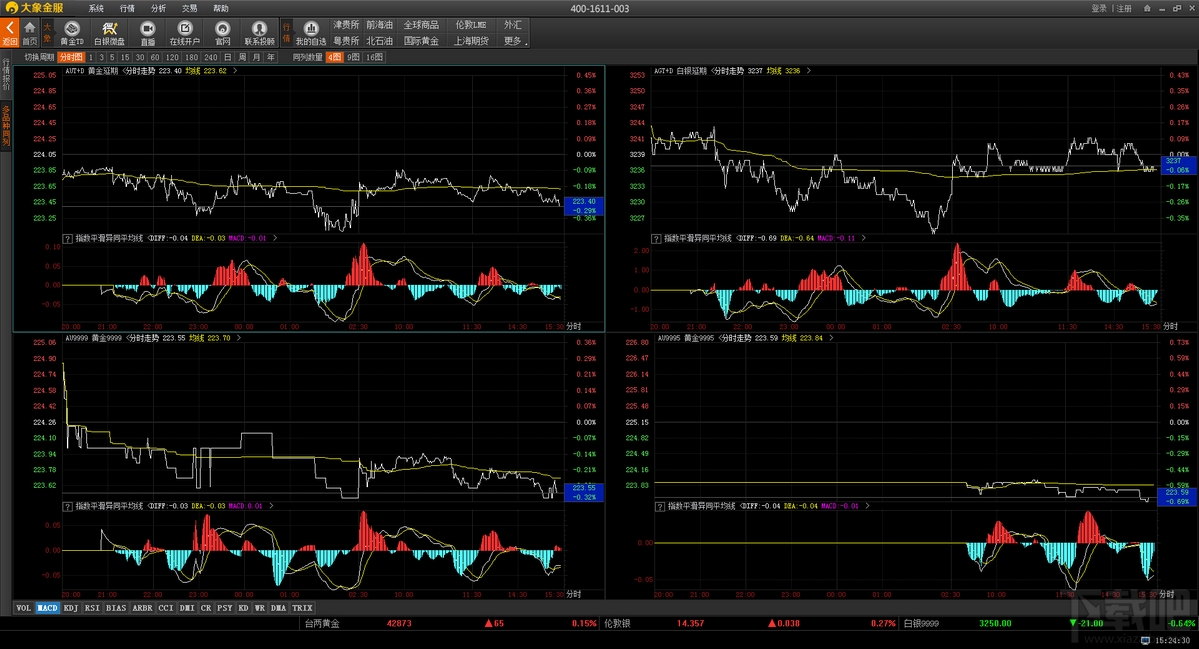Expand arrow after AGT+D 均线 3236
Viewport: 1199px width, 649px height.
(x=808, y=71)
